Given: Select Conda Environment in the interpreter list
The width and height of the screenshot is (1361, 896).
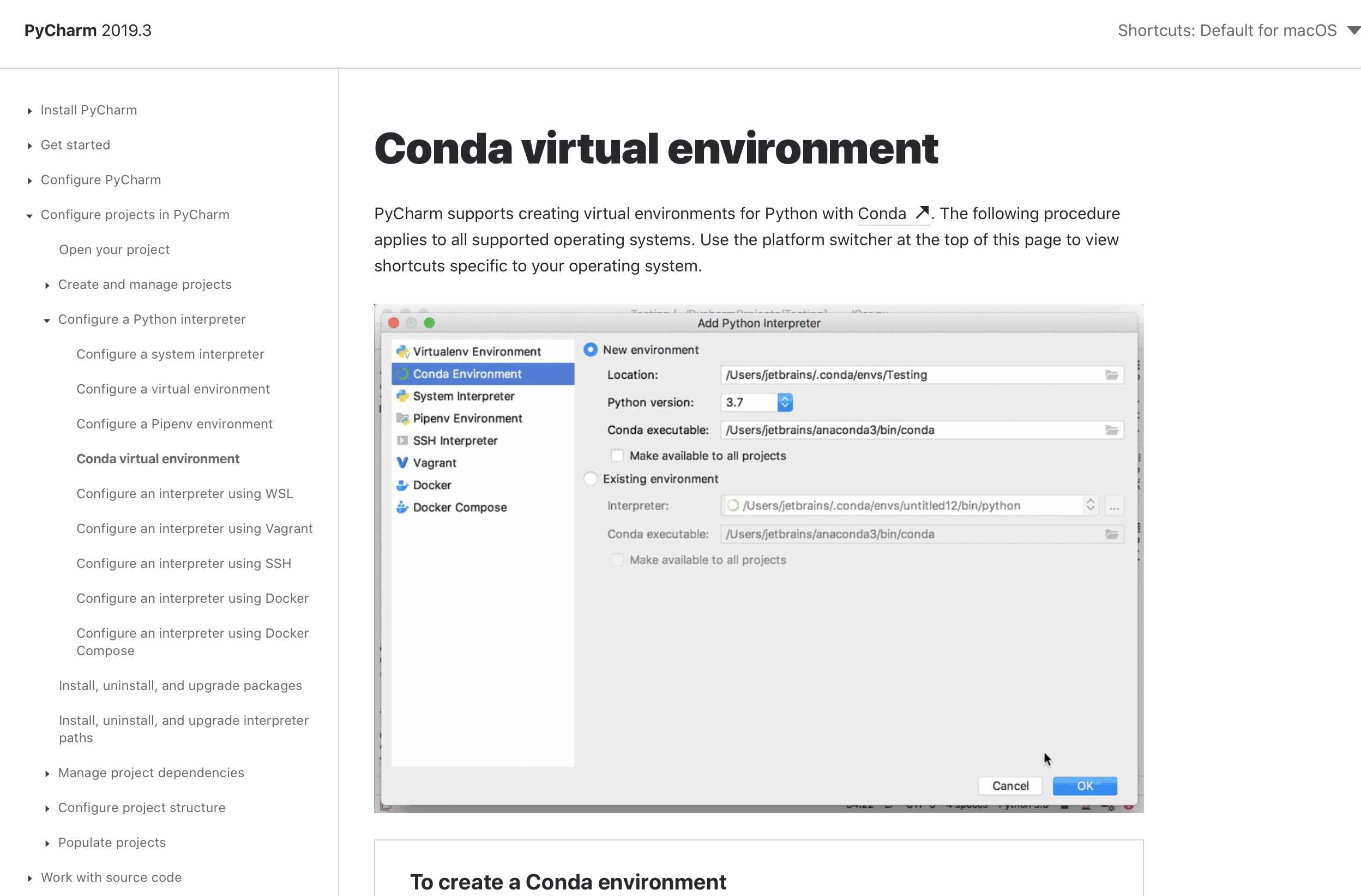Looking at the screenshot, I should tap(483, 374).
